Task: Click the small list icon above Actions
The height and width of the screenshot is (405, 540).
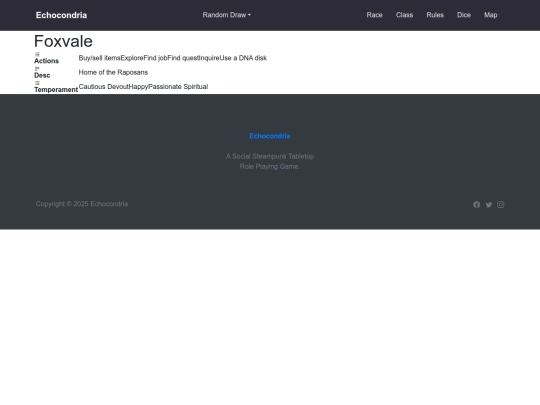Action: [37, 54]
